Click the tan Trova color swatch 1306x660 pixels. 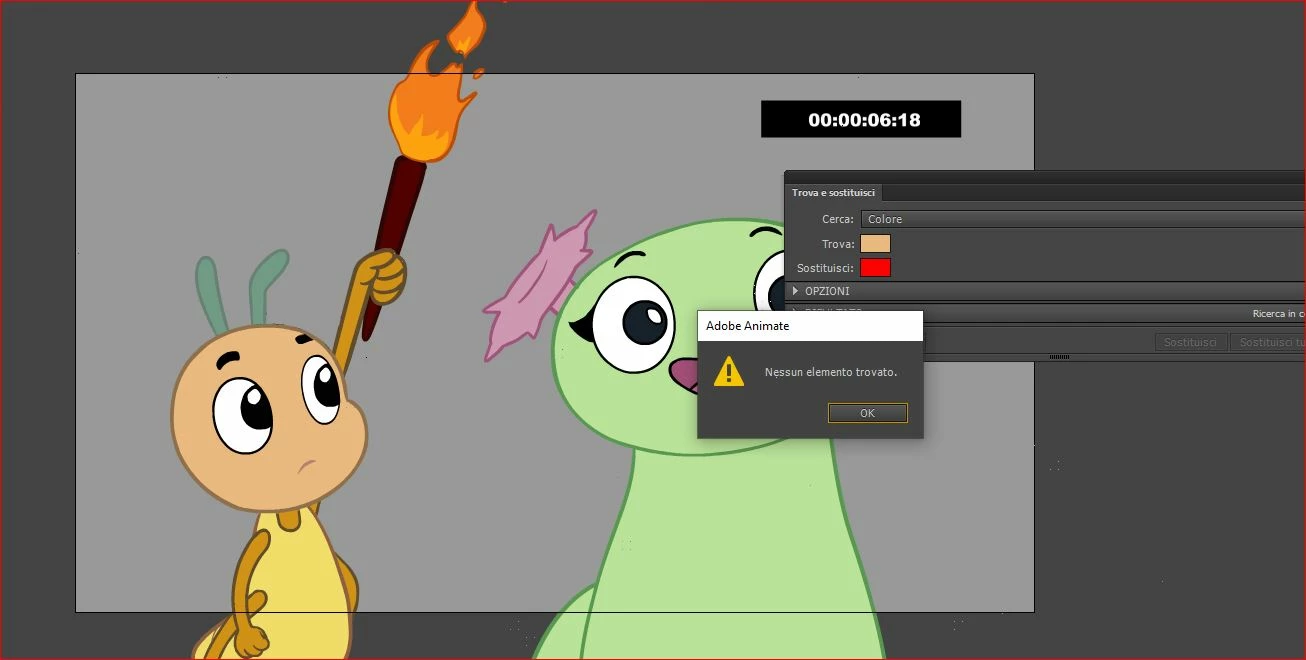click(x=875, y=244)
